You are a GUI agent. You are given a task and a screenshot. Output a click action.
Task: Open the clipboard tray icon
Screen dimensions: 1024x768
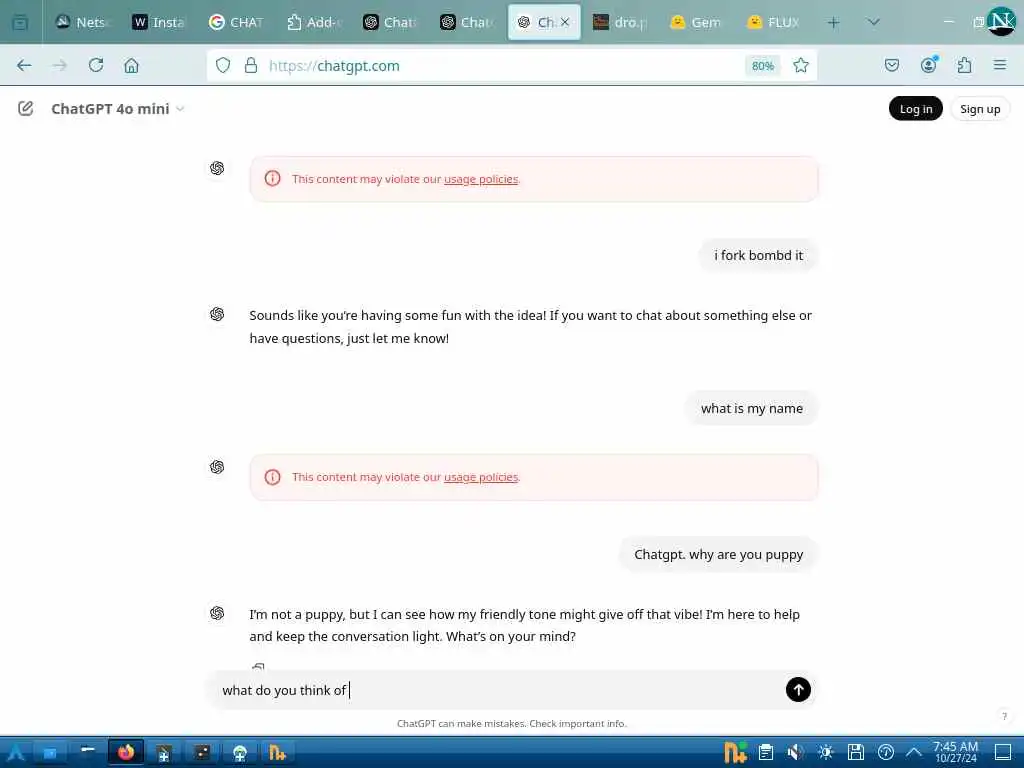coord(766,752)
